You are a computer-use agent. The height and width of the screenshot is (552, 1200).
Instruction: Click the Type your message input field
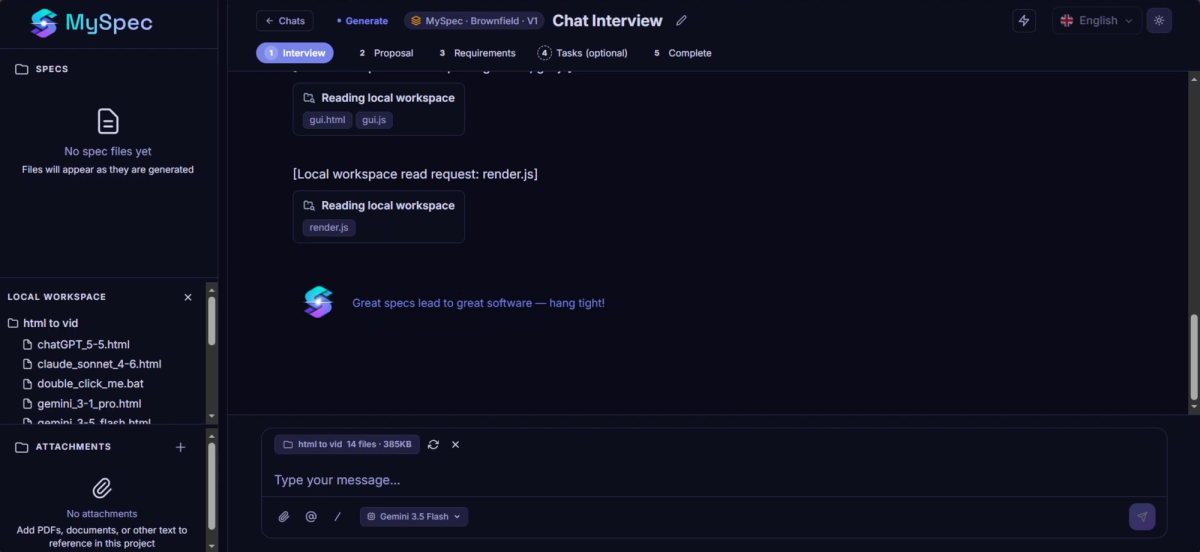coord(714,480)
